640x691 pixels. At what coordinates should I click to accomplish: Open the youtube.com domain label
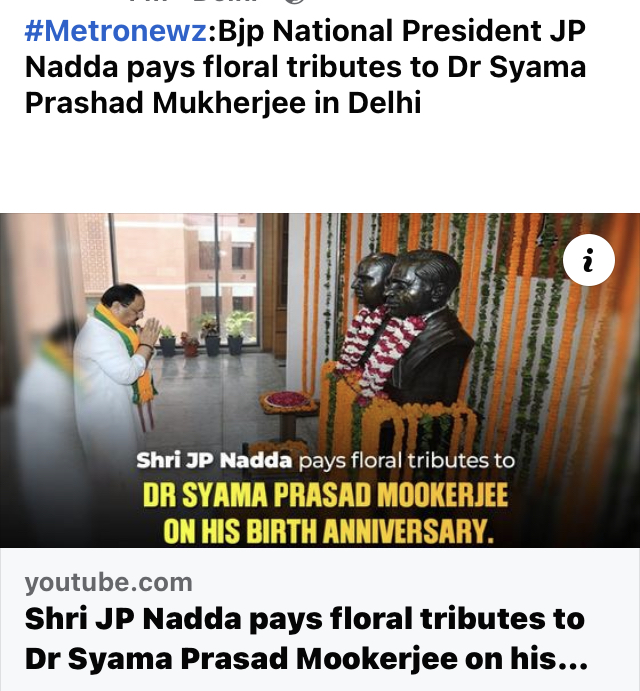(x=108, y=583)
